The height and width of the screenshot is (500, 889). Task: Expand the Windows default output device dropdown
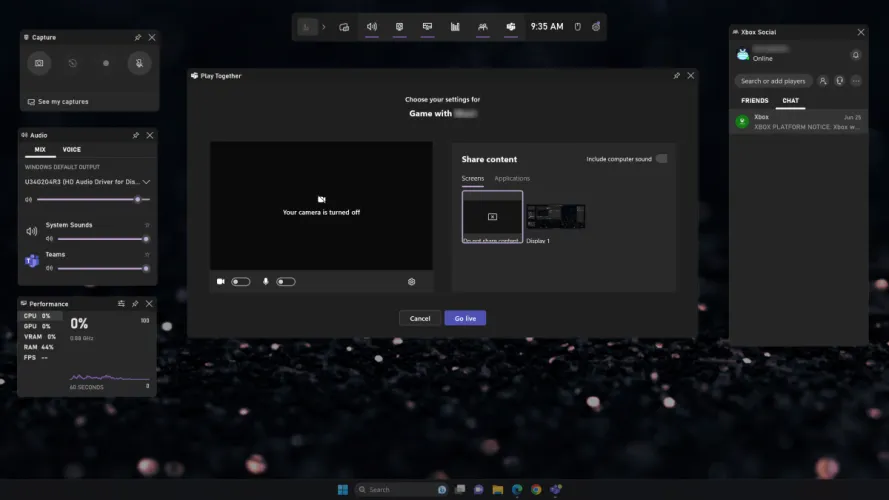(x=146, y=182)
